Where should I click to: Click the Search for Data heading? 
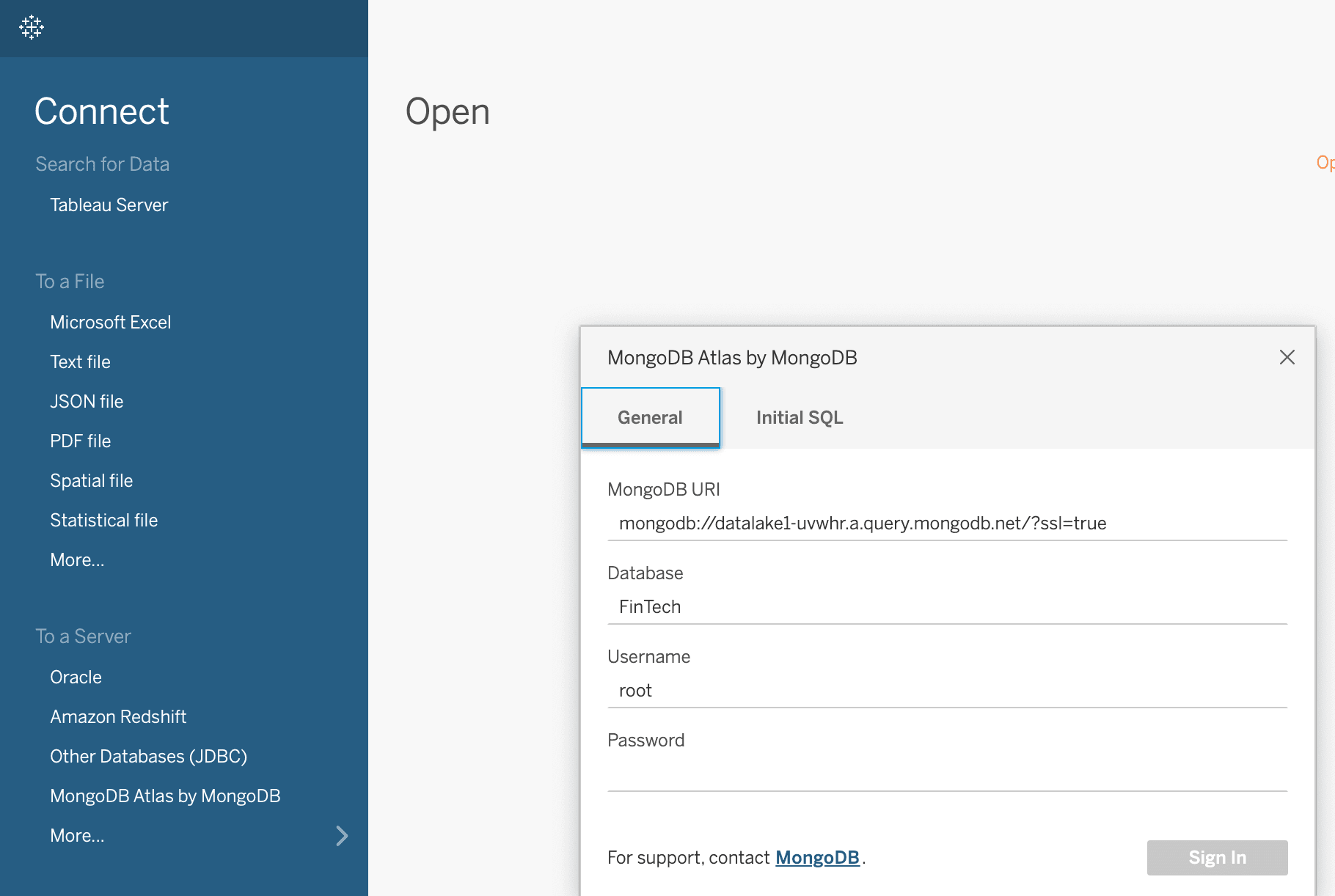tap(102, 164)
